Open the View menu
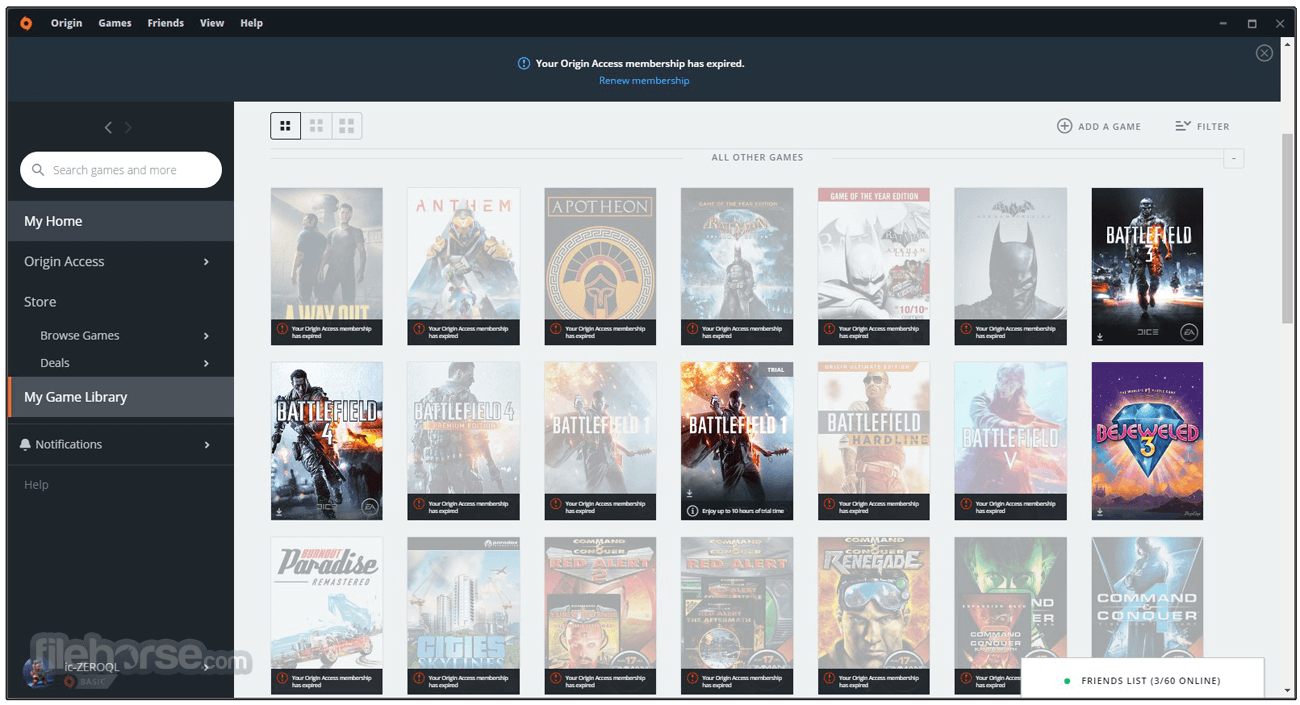Screen dimensions: 1300x705 [212, 23]
